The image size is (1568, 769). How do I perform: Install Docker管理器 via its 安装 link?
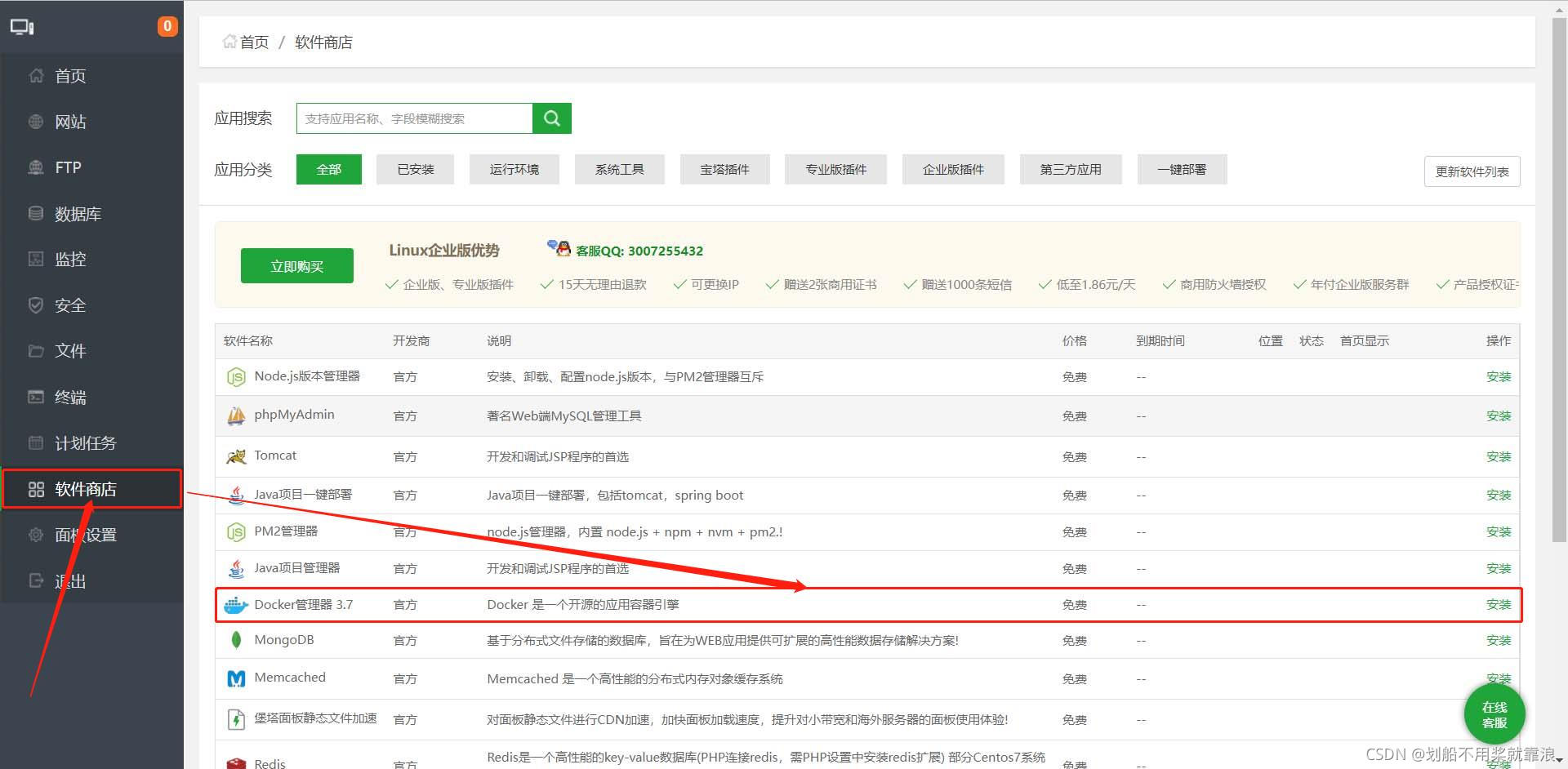[x=1498, y=605]
